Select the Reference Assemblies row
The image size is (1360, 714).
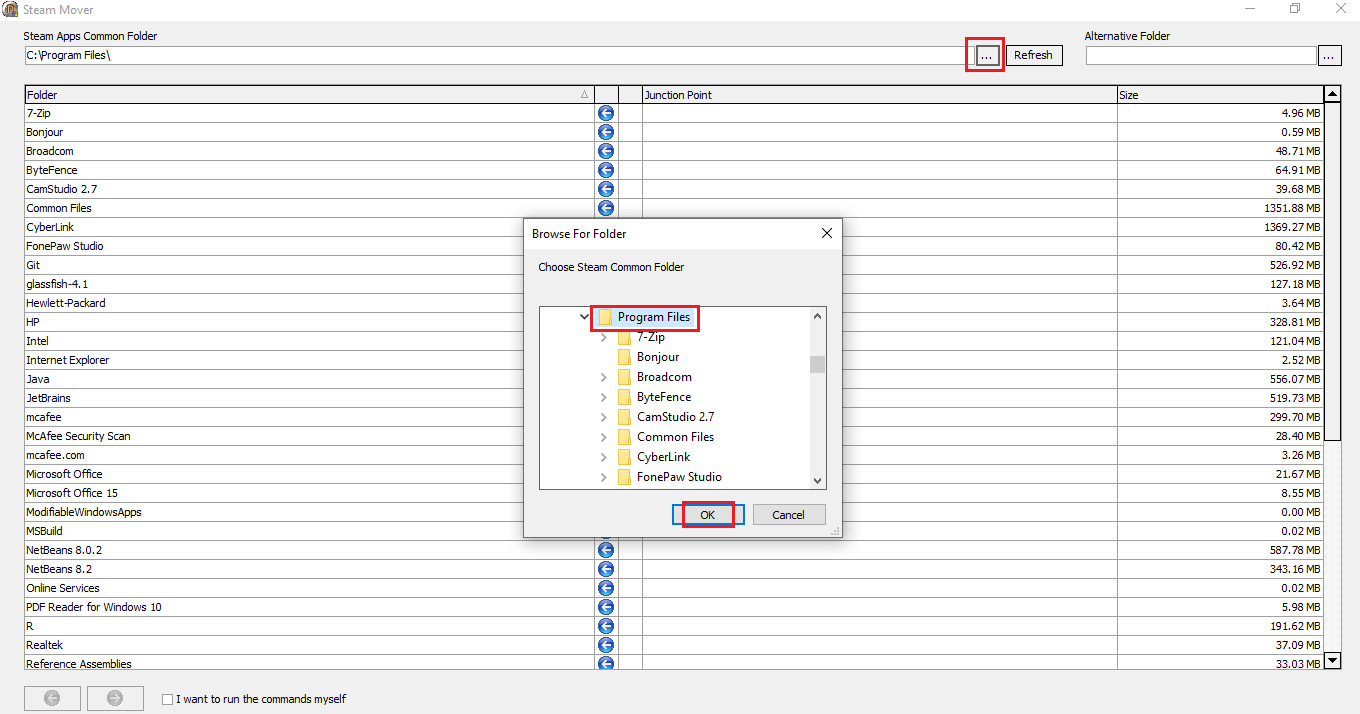click(x=310, y=664)
